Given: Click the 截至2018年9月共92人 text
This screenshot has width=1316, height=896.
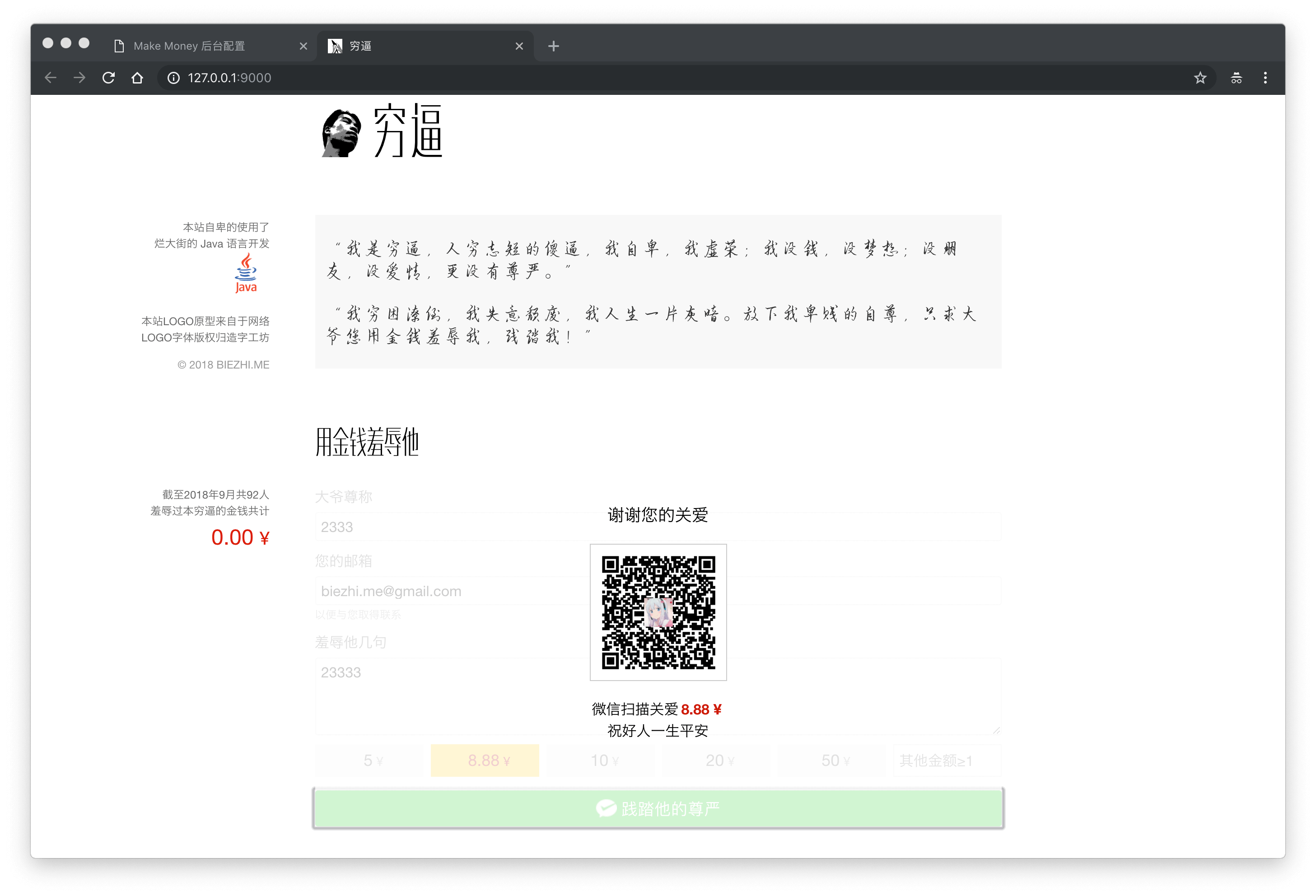Looking at the screenshot, I should (x=216, y=495).
